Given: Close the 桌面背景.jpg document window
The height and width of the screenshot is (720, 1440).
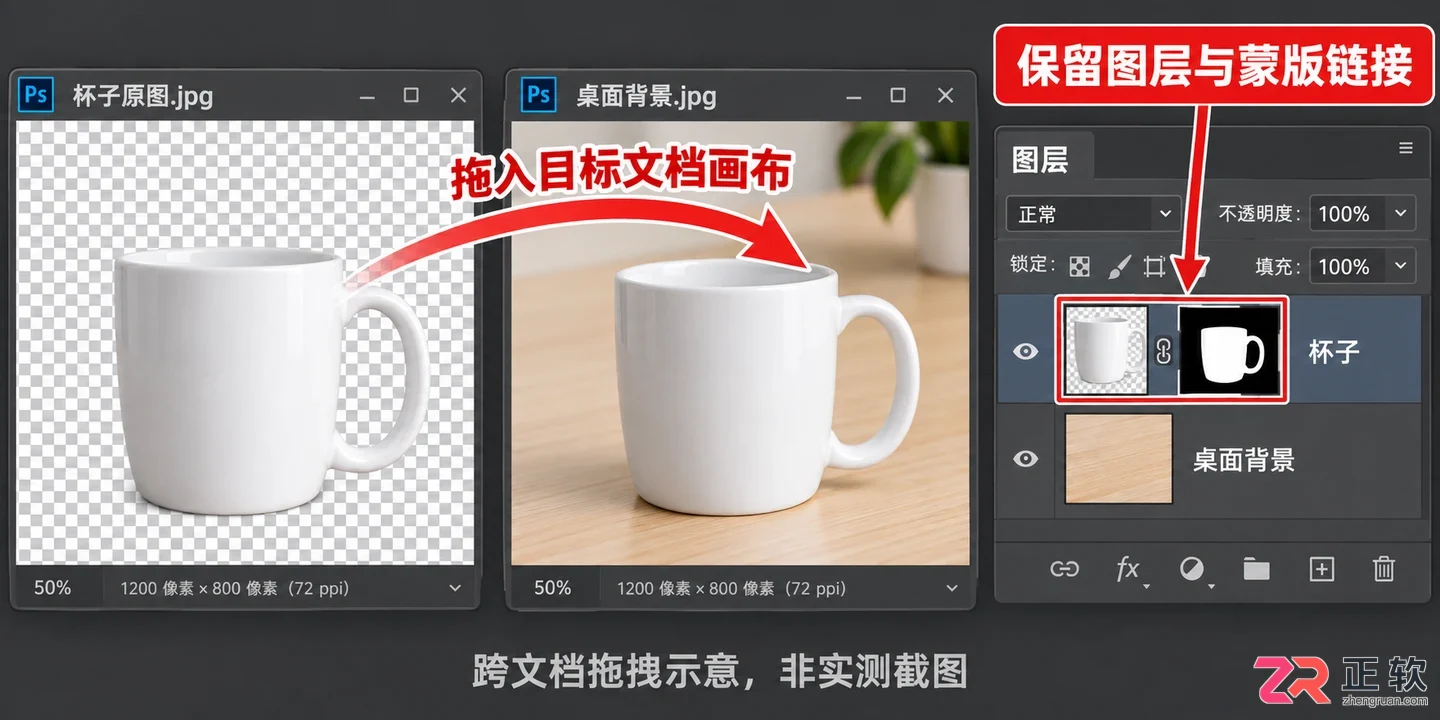Looking at the screenshot, I should pos(945,95).
